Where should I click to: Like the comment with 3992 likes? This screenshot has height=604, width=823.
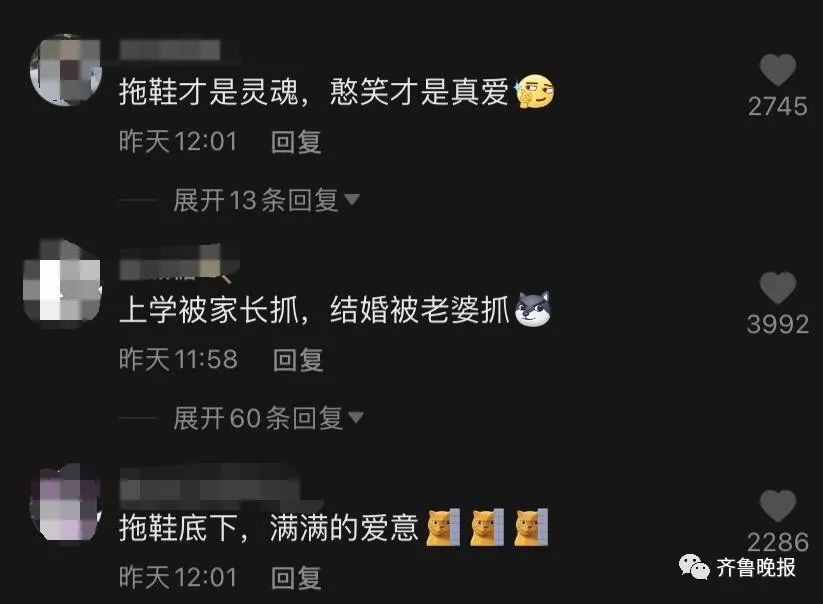pyautogui.click(x=777, y=288)
